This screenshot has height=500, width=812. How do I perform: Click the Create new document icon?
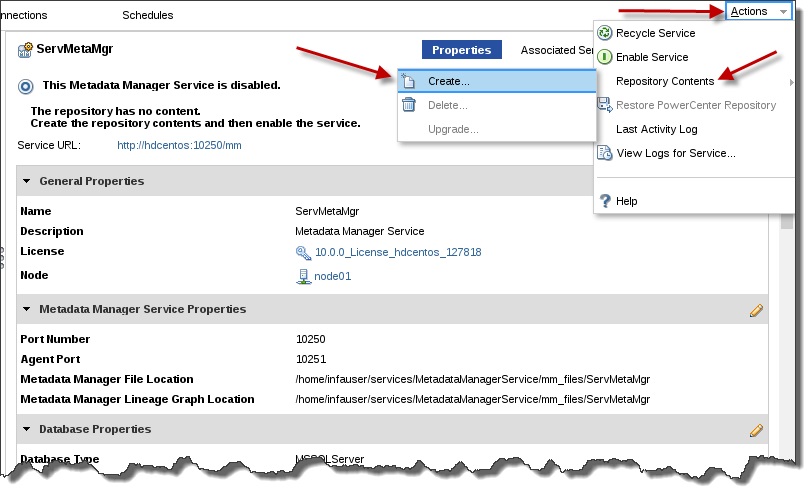point(409,81)
